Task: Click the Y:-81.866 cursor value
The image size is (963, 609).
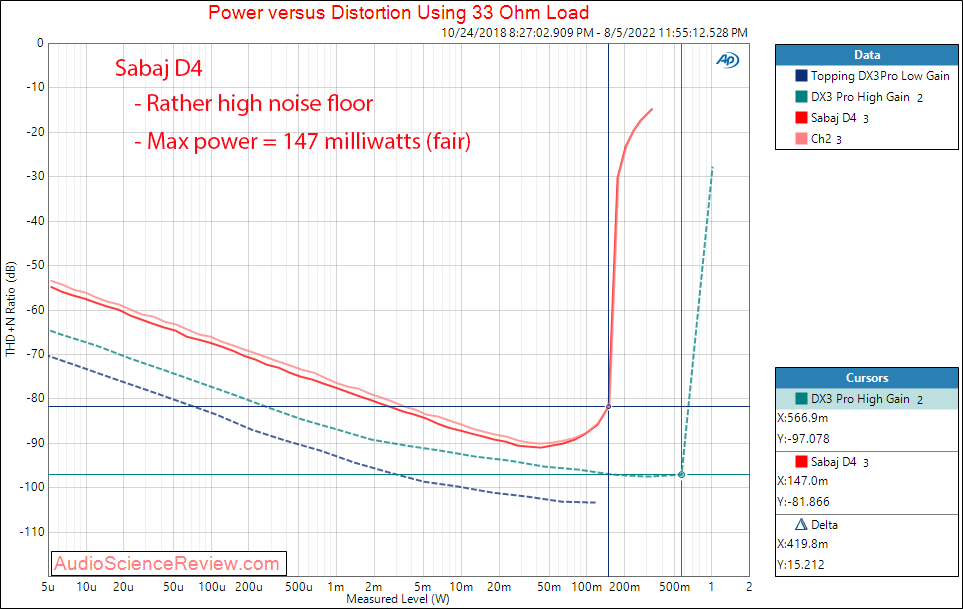Action: point(803,502)
